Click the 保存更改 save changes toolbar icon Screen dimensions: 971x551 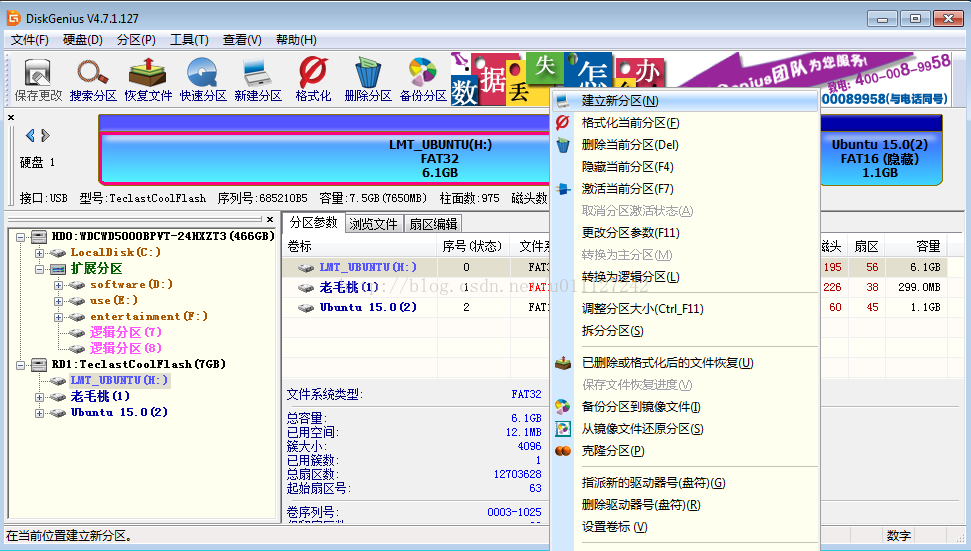[x=38, y=79]
